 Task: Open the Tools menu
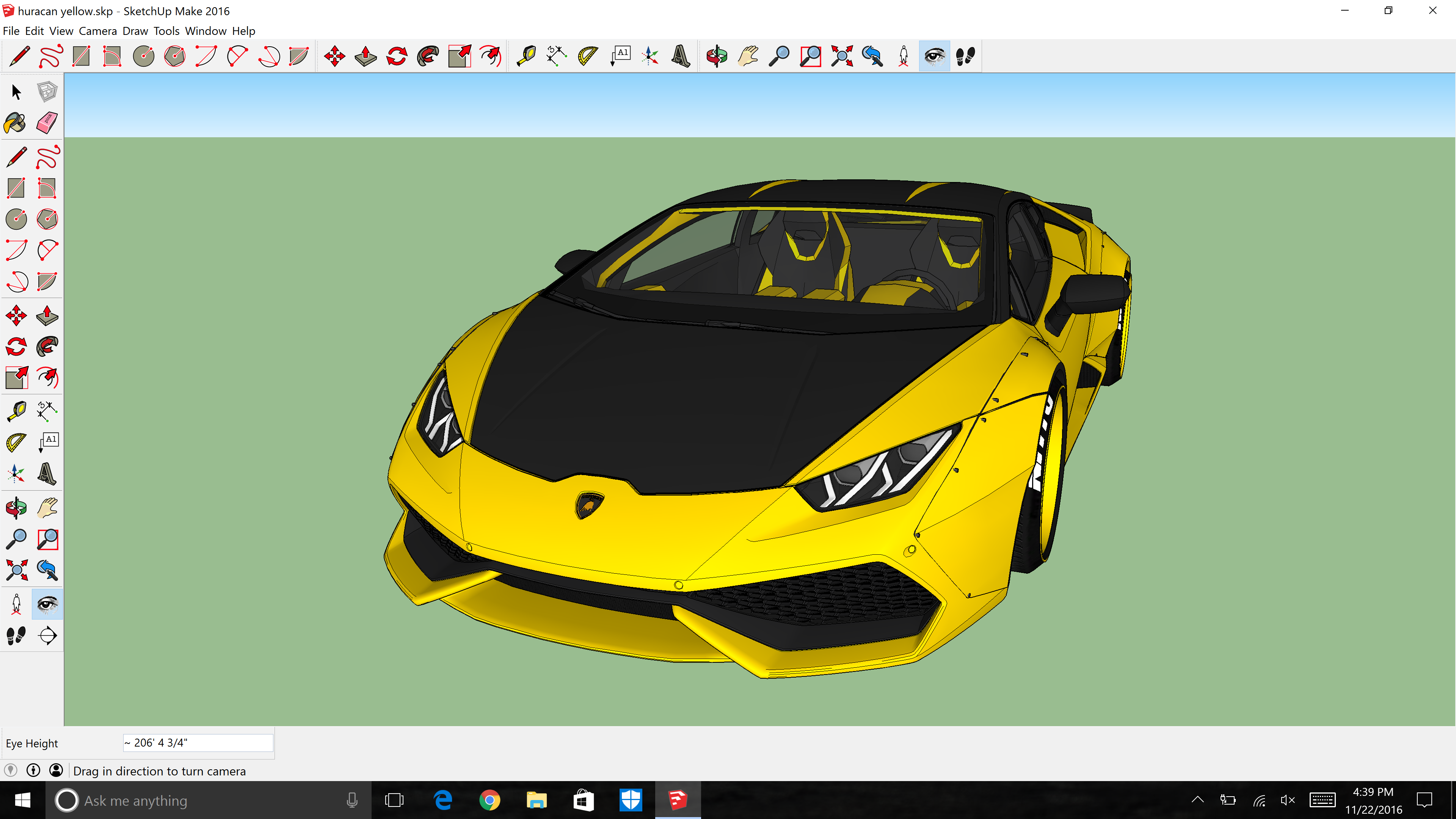(x=167, y=31)
